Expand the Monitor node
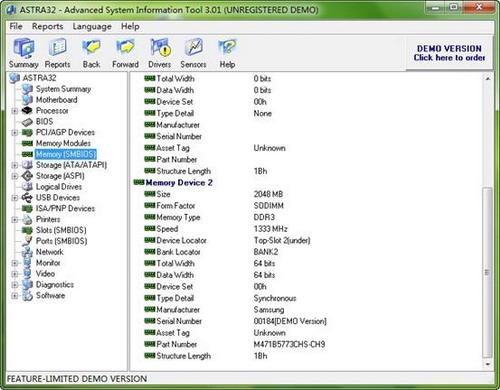This screenshot has height=390, width=500. click(14, 263)
